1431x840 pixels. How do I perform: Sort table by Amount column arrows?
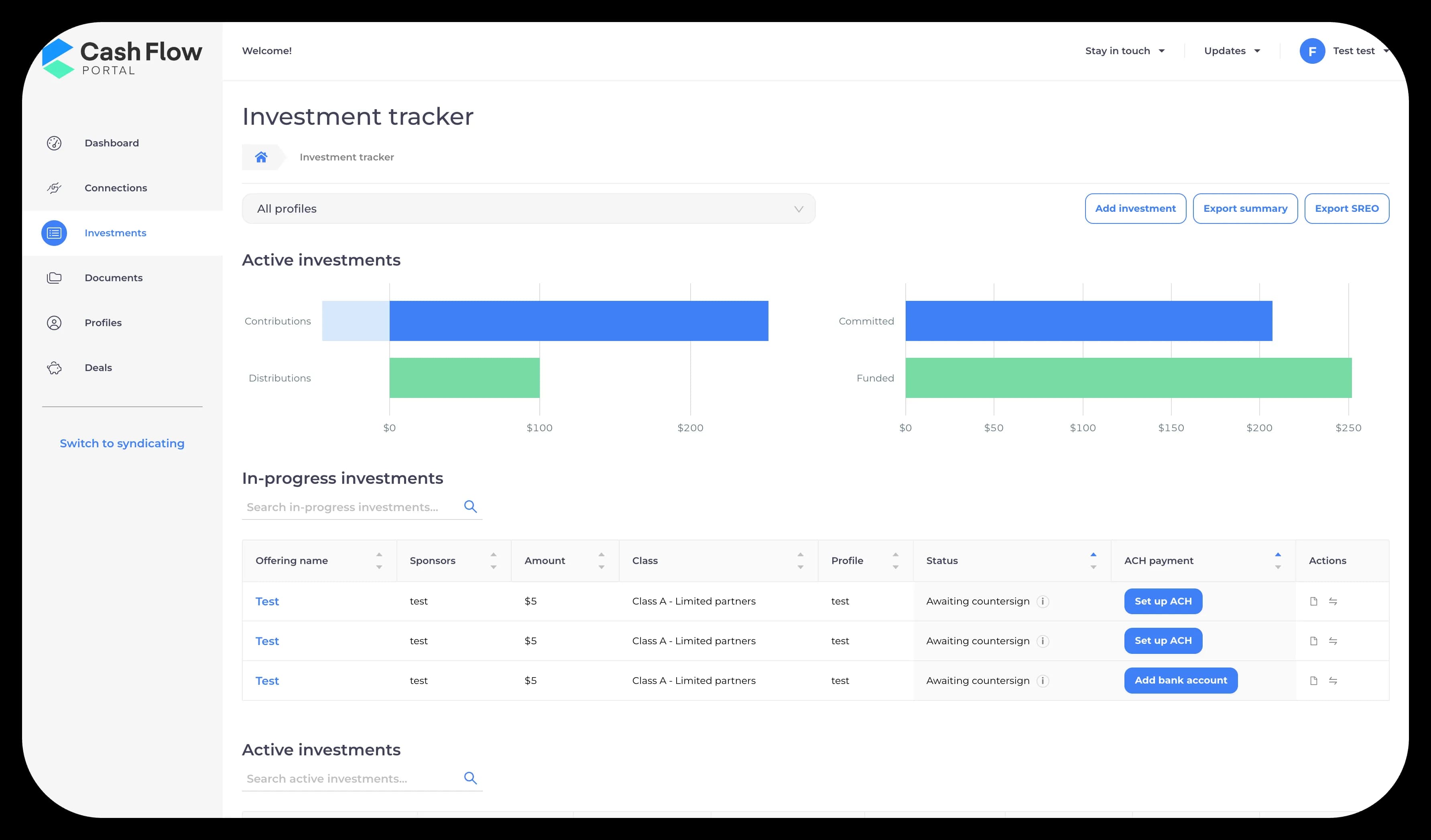coord(602,561)
